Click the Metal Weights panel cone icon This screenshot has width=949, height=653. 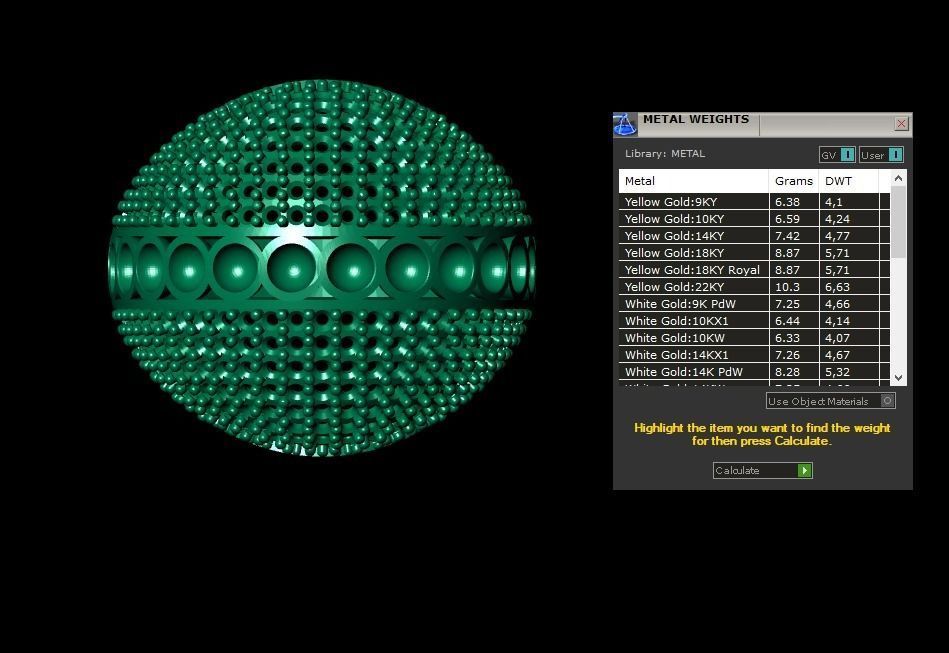tap(625, 125)
